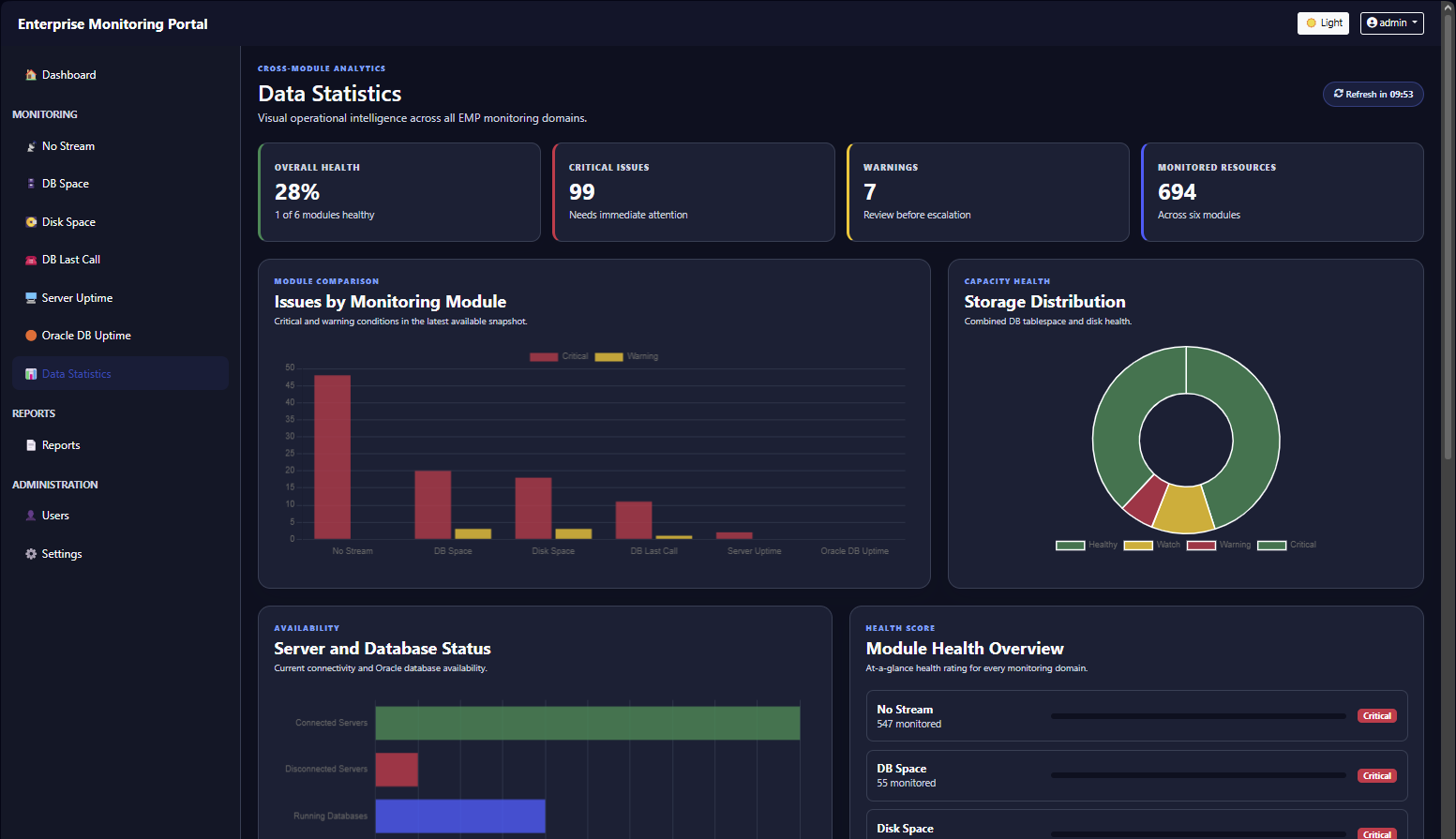Click the yellow Watch donut segment
Viewport: 1456px width, 839px height.
(x=1183, y=509)
